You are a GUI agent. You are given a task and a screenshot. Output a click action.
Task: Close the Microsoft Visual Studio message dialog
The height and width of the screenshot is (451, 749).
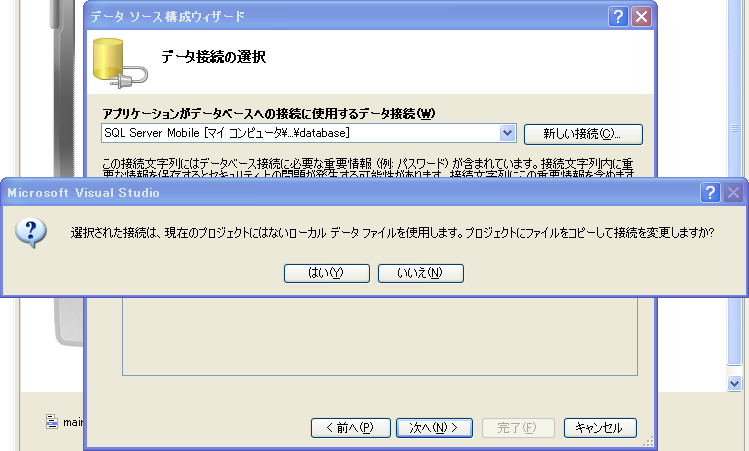733,193
